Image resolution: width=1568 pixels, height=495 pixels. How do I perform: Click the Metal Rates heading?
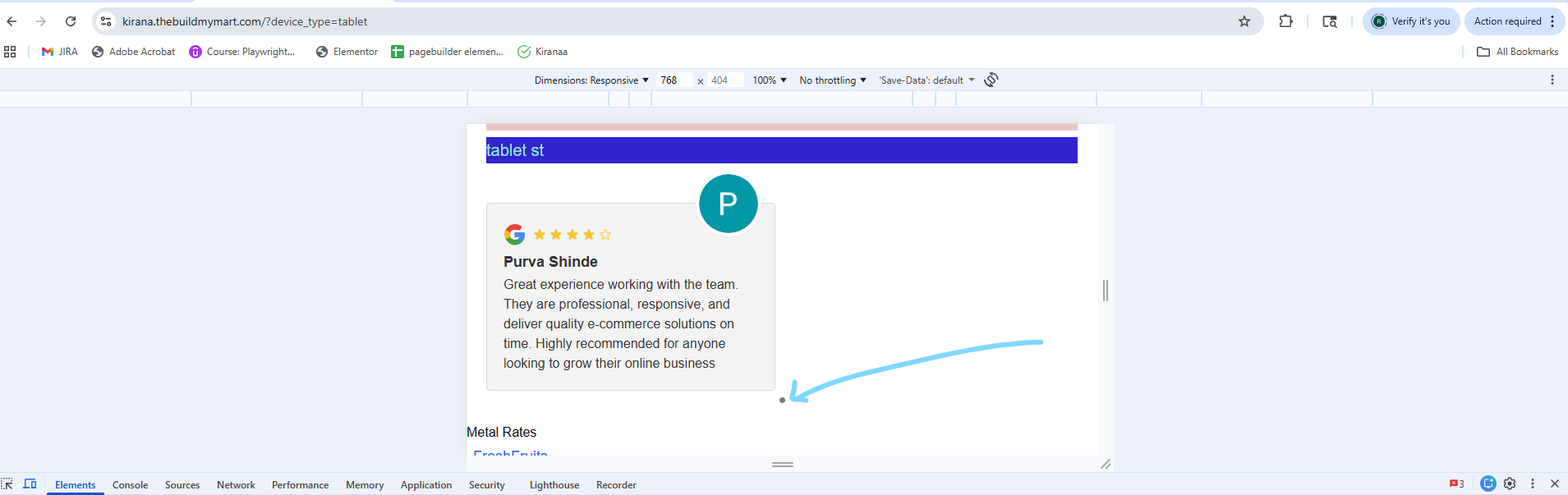(x=501, y=432)
